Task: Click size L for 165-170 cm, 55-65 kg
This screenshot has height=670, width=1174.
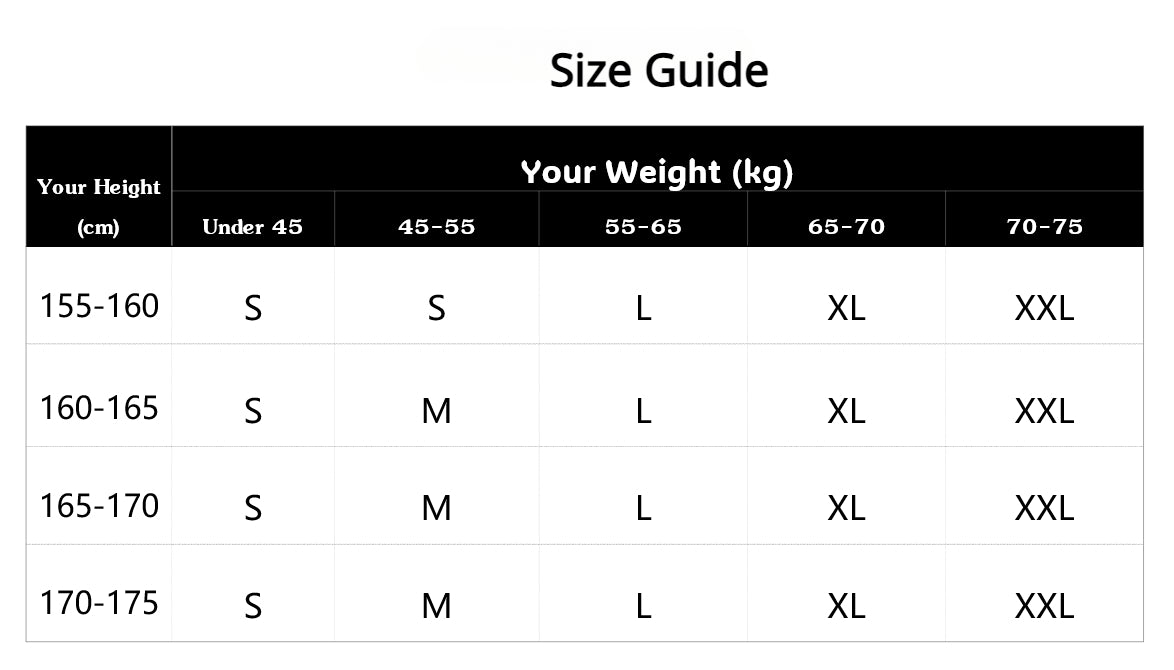Action: (x=643, y=508)
